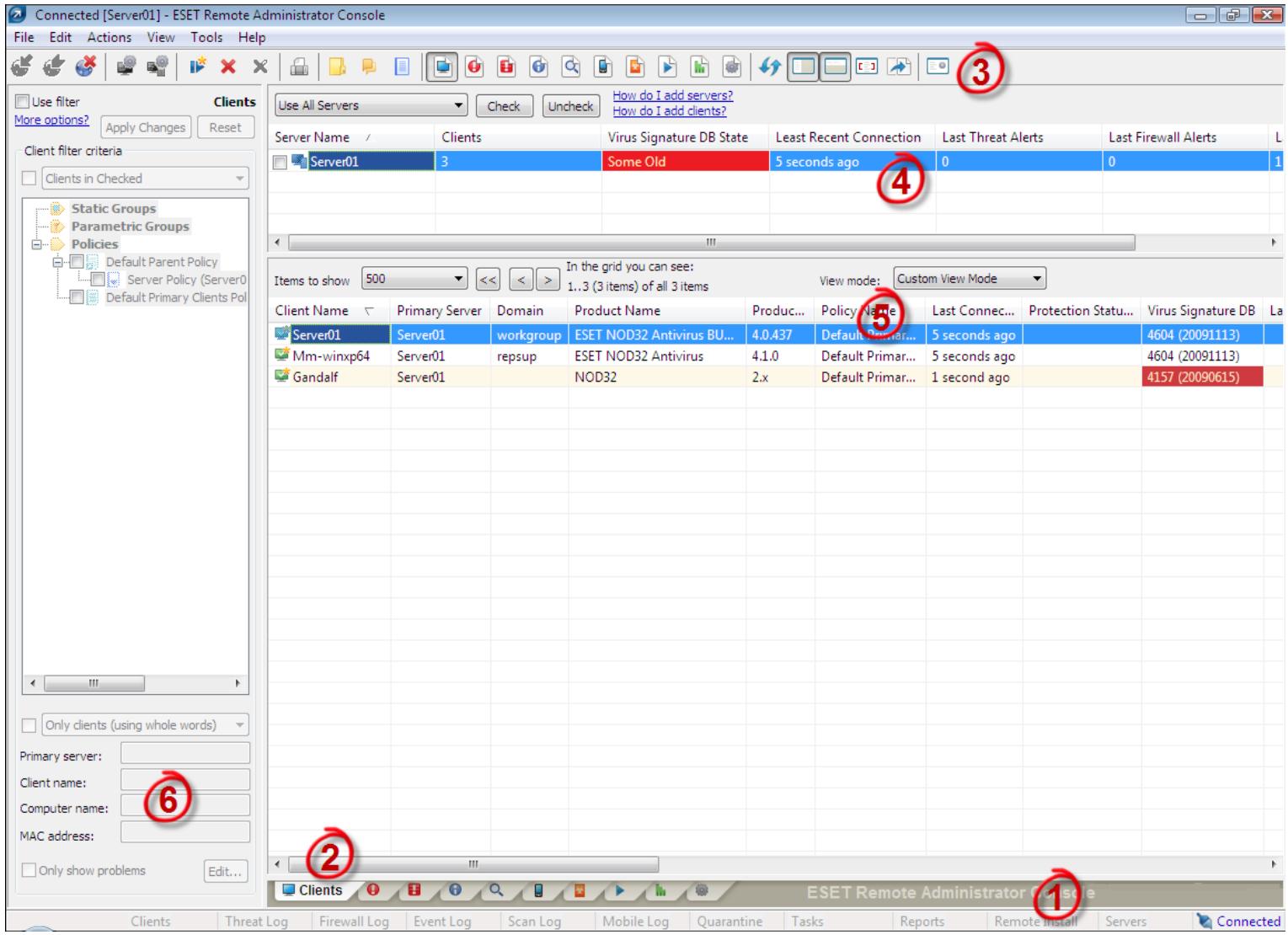Image resolution: width=1288 pixels, height=935 pixels.
Task: Open Quarantine from the toolbar icon
Action: point(636,67)
